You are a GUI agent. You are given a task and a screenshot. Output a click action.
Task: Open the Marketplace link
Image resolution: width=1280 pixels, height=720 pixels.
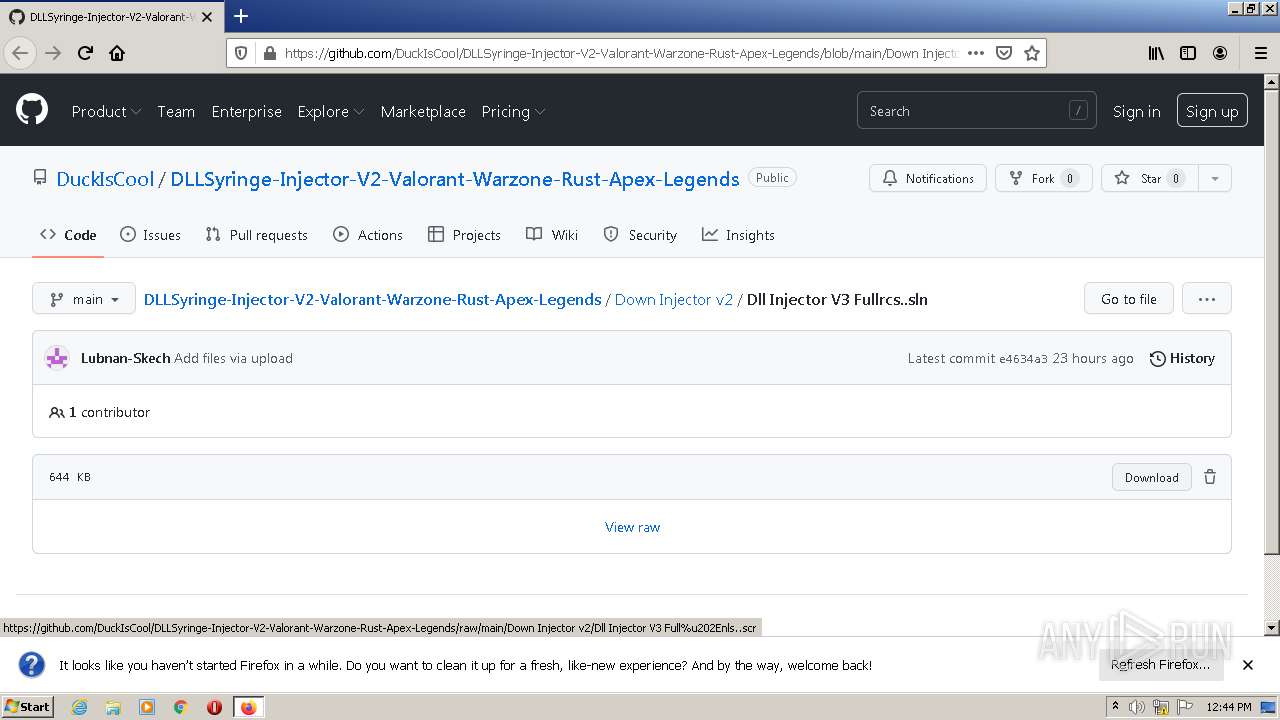pyautogui.click(x=423, y=111)
